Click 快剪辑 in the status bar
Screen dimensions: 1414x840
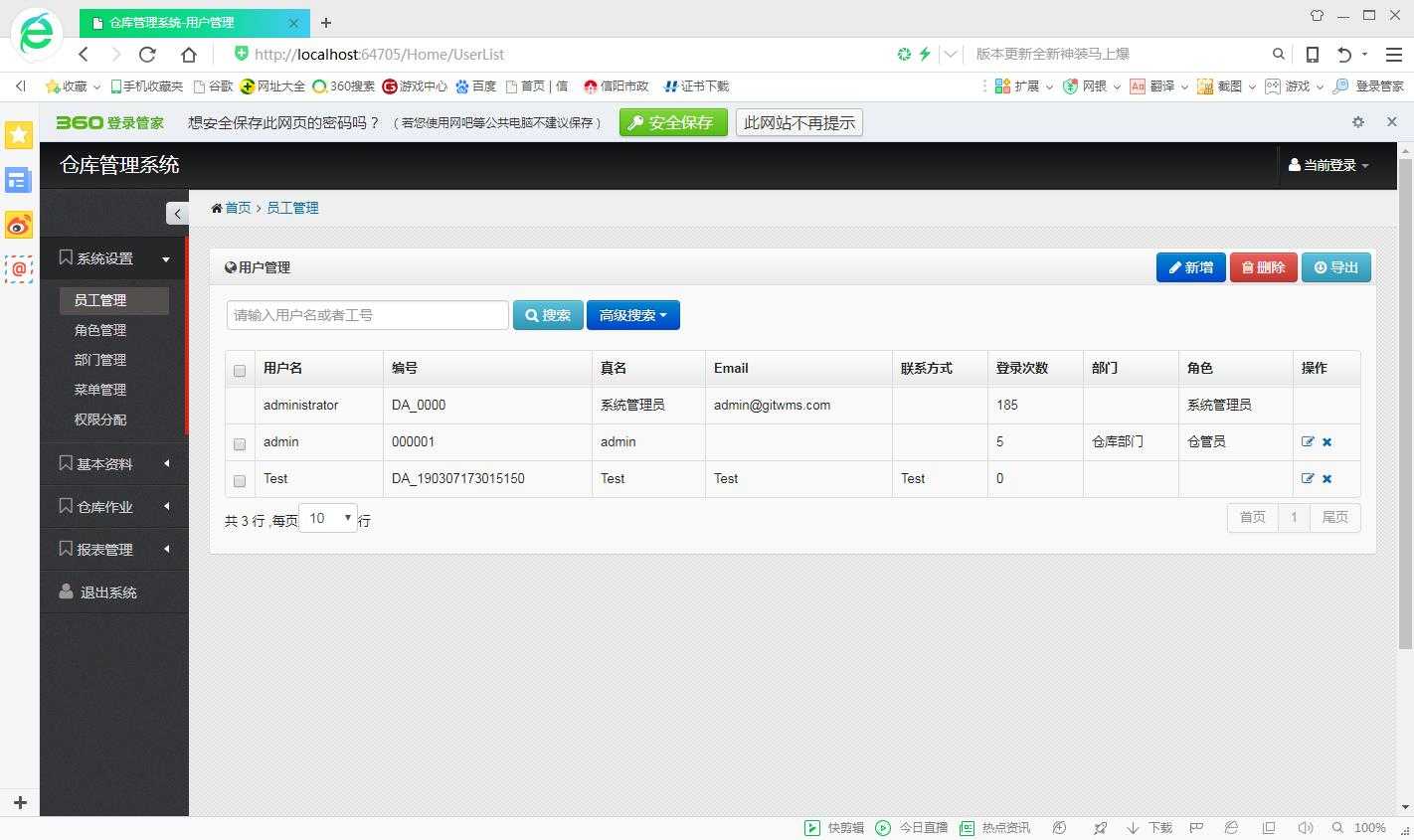[x=834, y=827]
